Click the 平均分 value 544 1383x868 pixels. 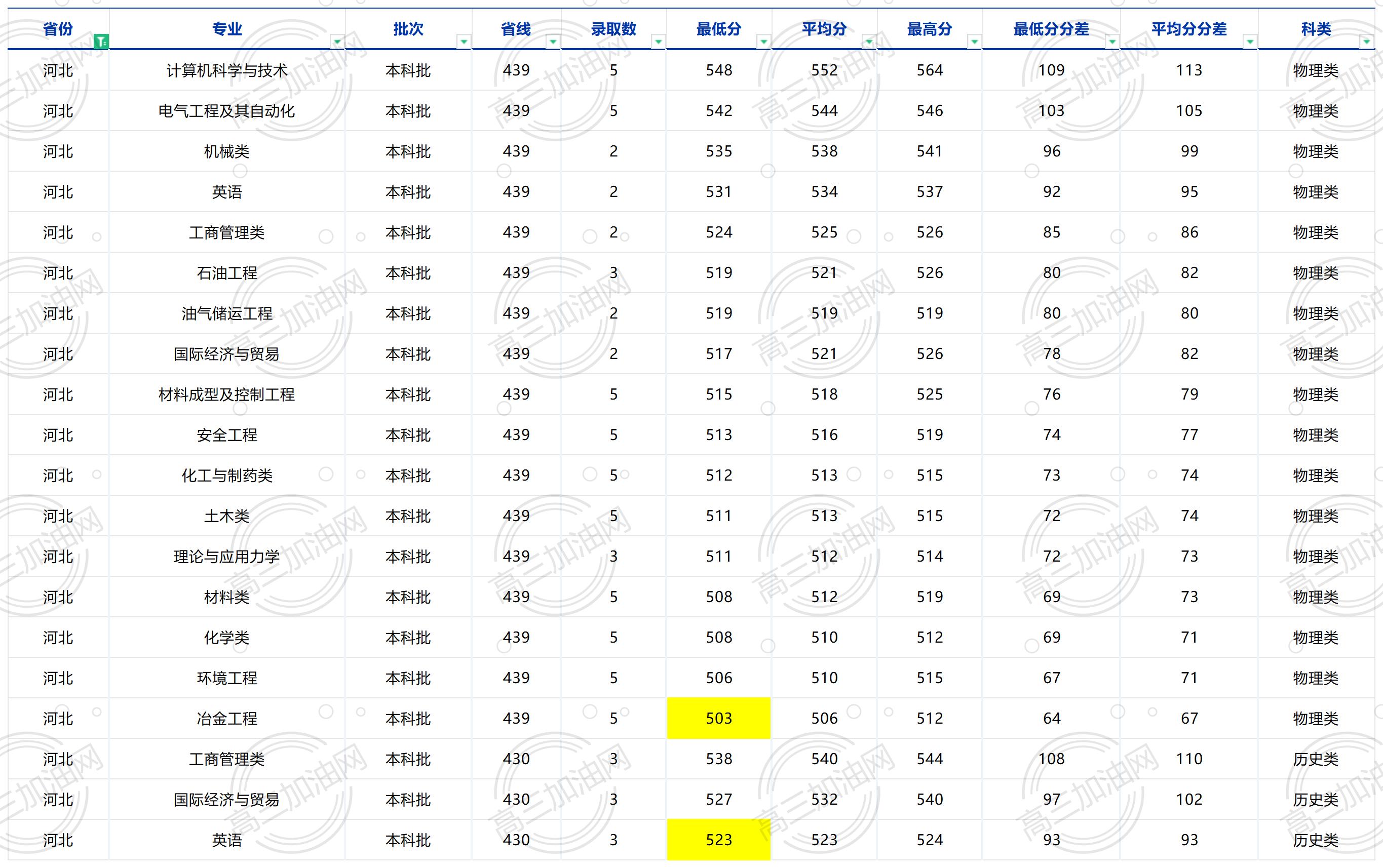tap(824, 111)
